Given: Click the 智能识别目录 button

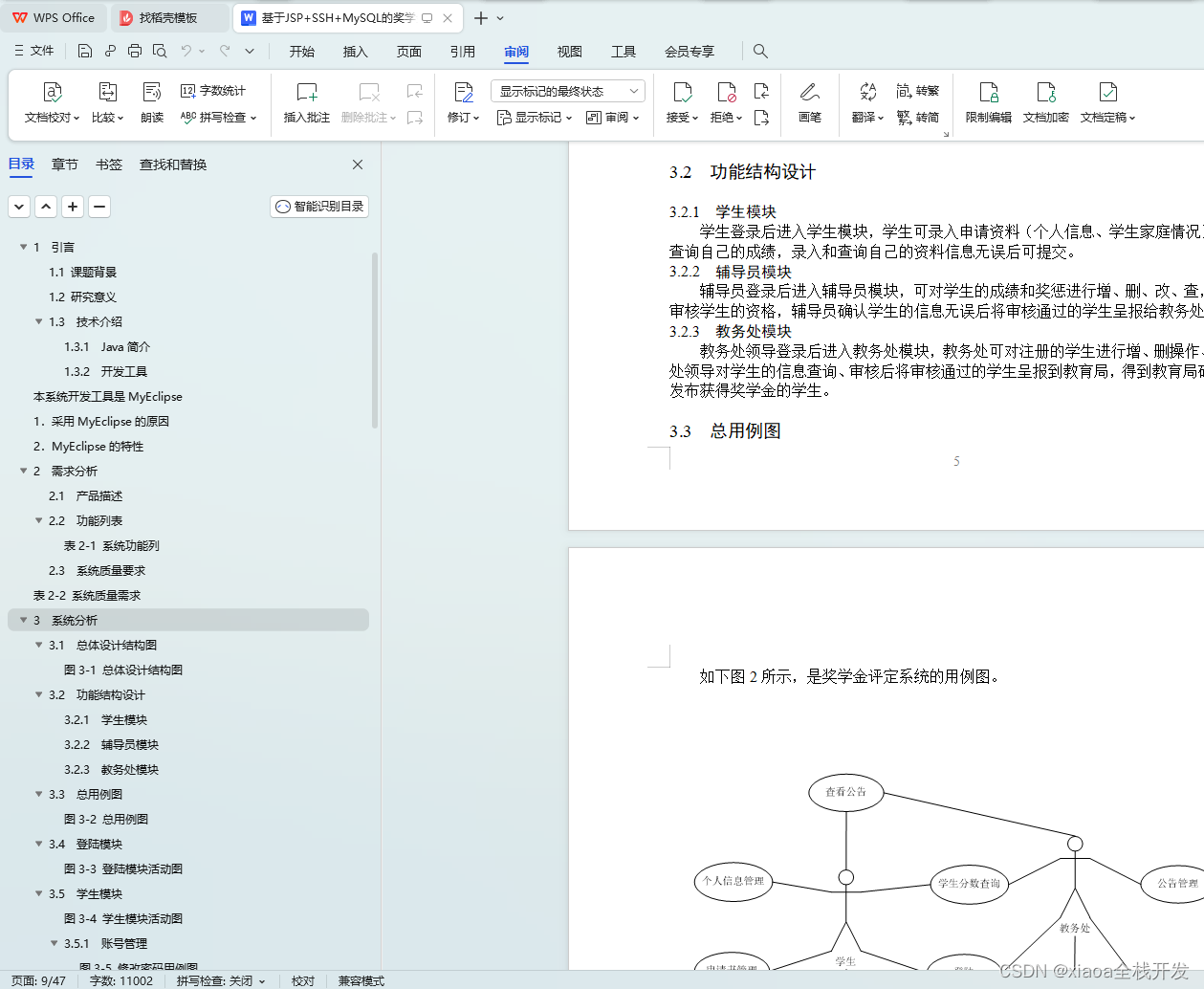Looking at the screenshot, I should (318, 207).
